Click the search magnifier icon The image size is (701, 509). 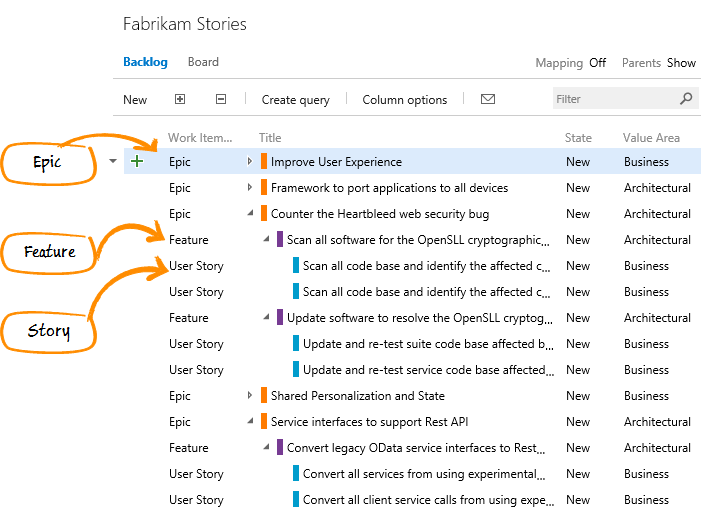[x=686, y=99]
